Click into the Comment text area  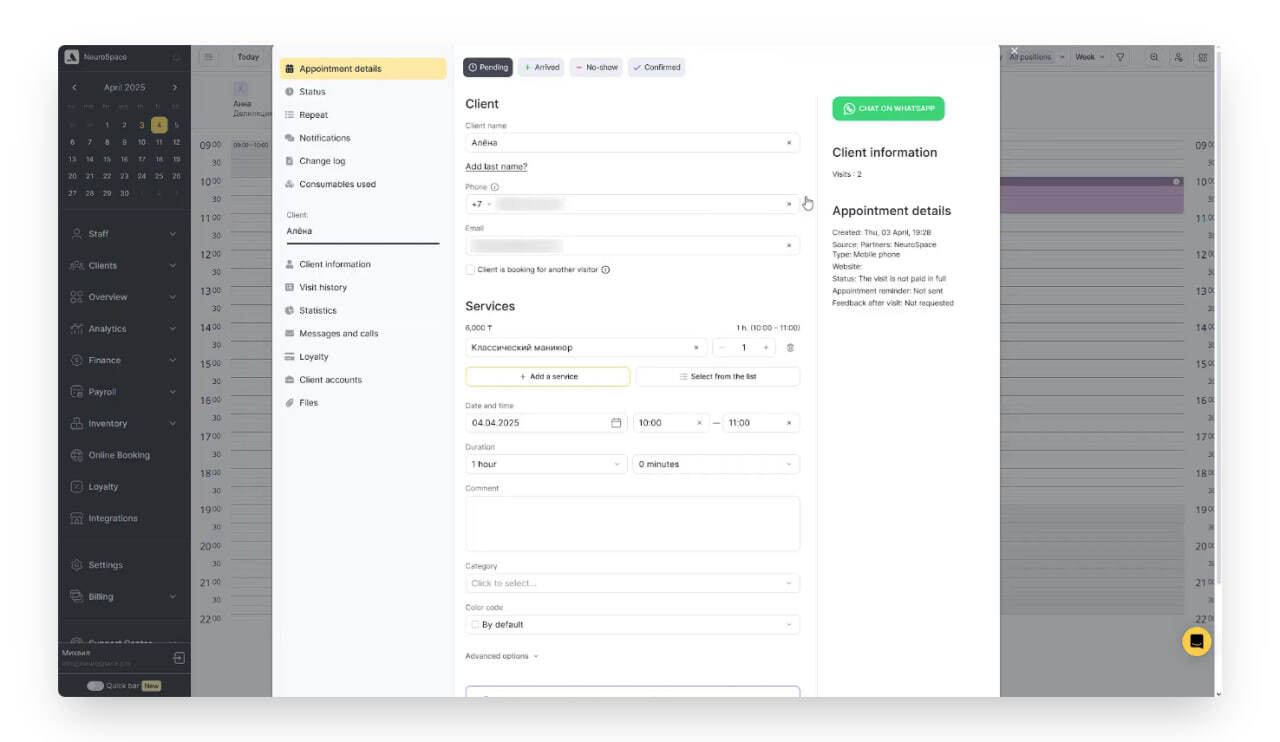coord(632,523)
